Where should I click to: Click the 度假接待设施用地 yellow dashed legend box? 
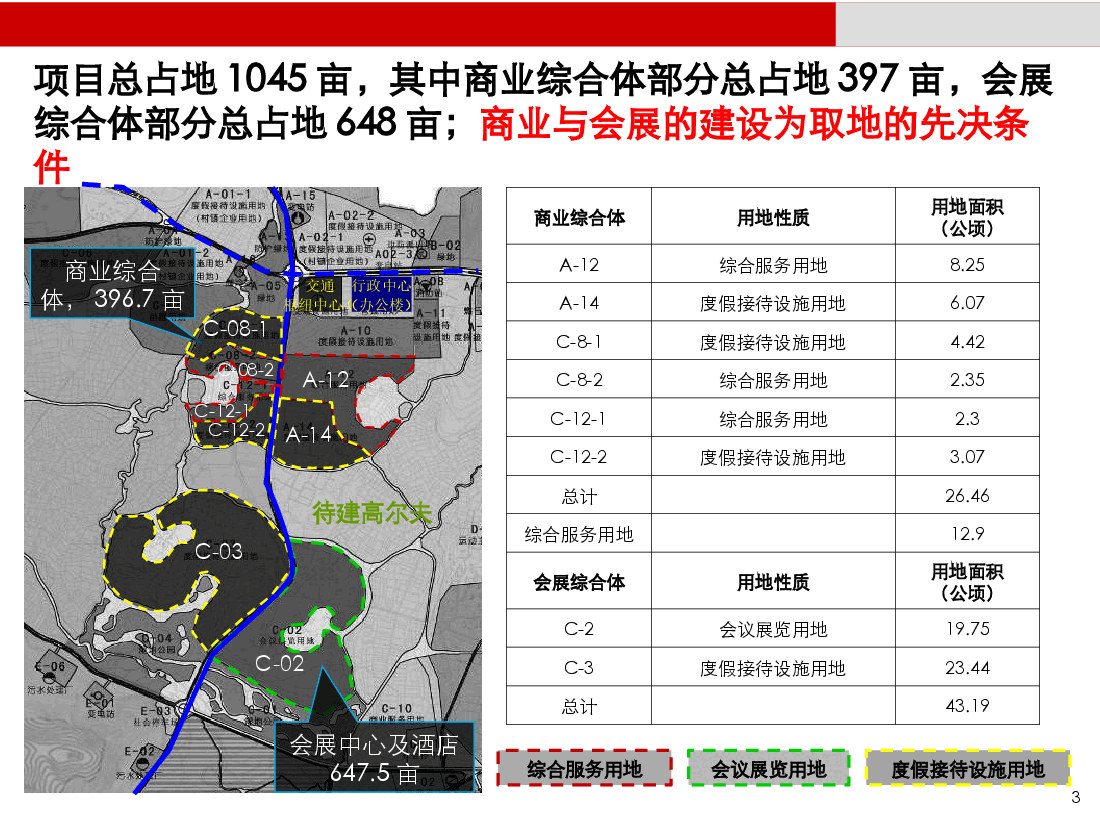967,769
